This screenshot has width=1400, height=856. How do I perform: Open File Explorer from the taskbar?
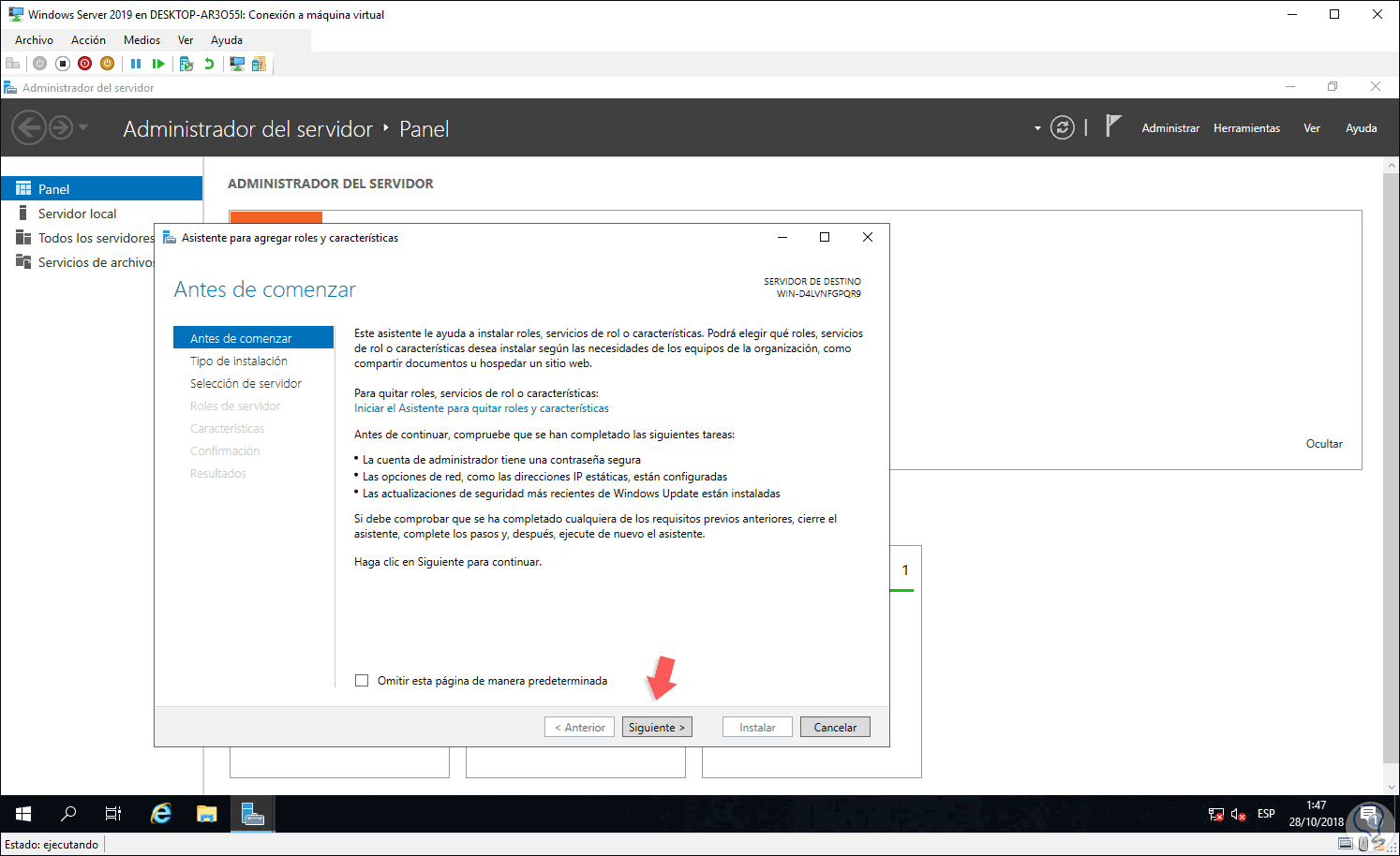click(x=207, y=814)
